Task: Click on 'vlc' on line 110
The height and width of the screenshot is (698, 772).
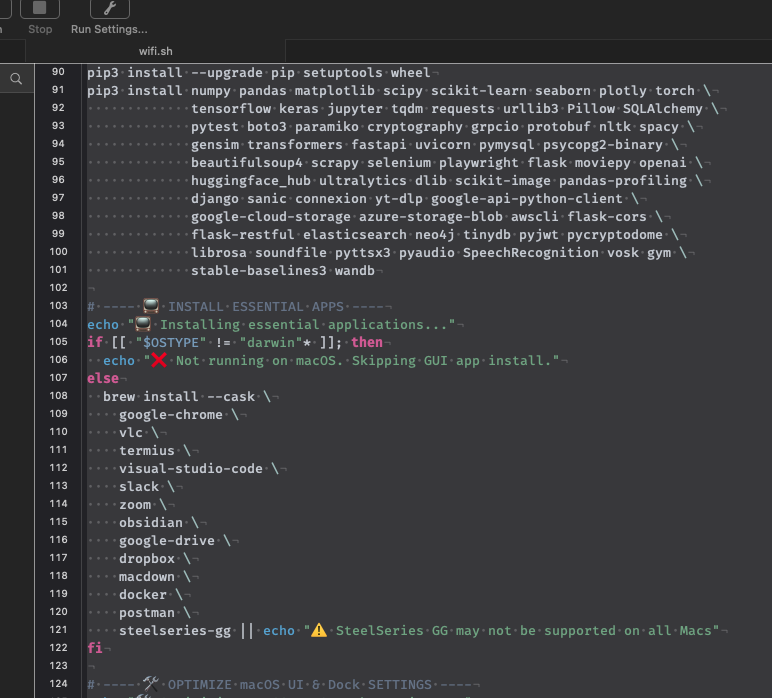Action: point(130,433)
